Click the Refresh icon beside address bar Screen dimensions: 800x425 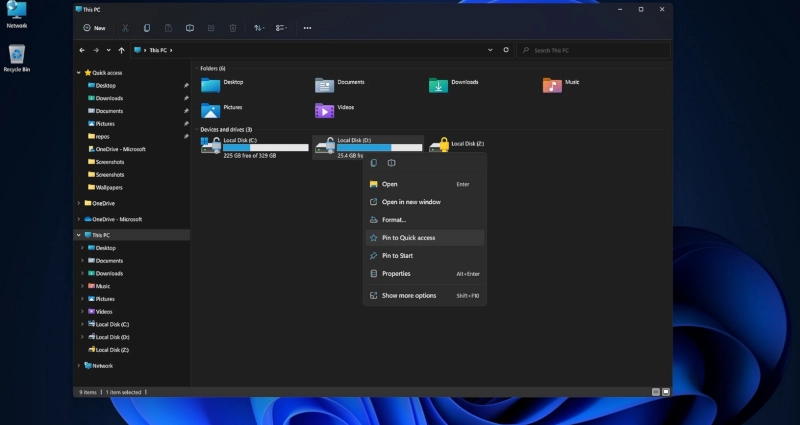point(506,50)
